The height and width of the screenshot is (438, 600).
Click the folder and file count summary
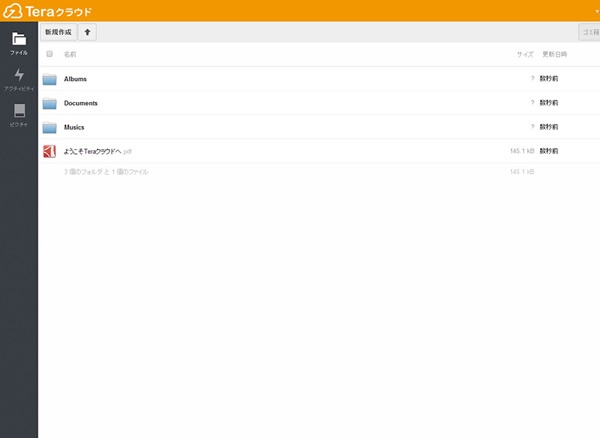(x=106, y=172)
